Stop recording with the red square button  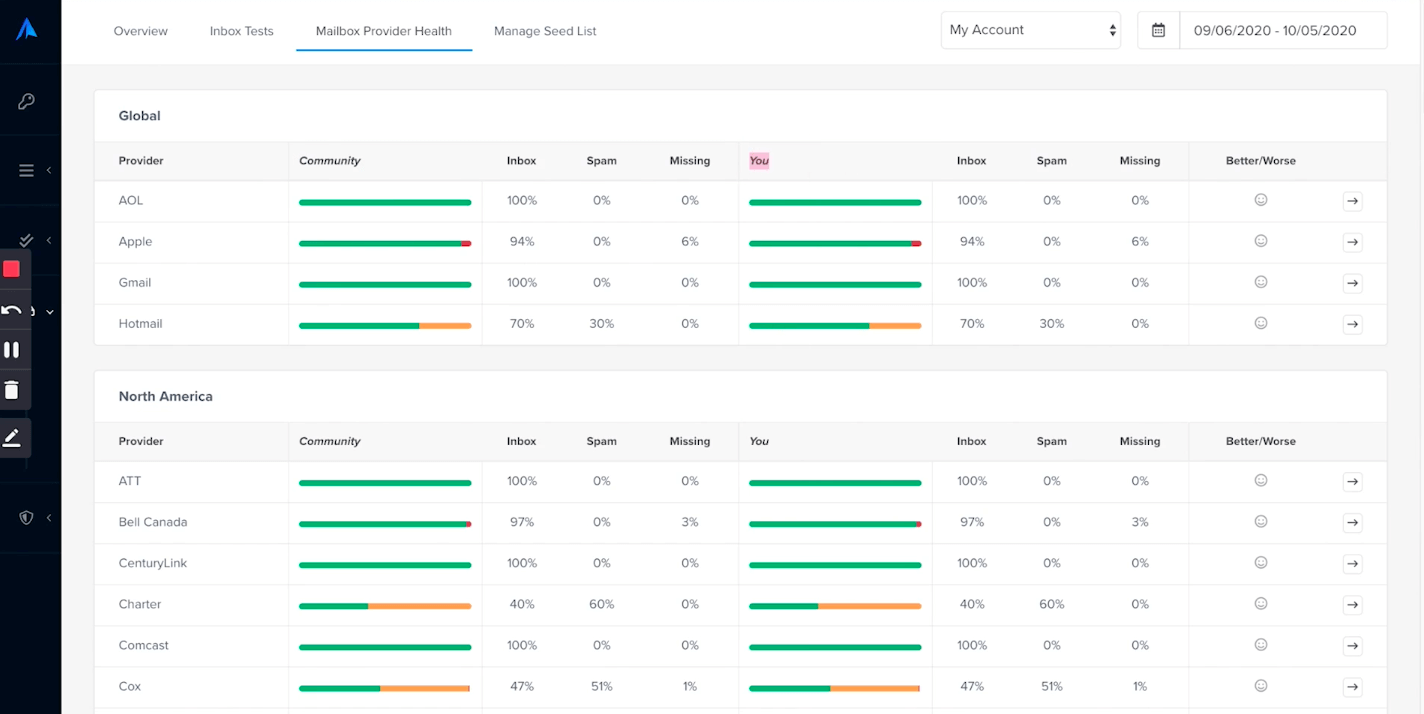[12, 269]
